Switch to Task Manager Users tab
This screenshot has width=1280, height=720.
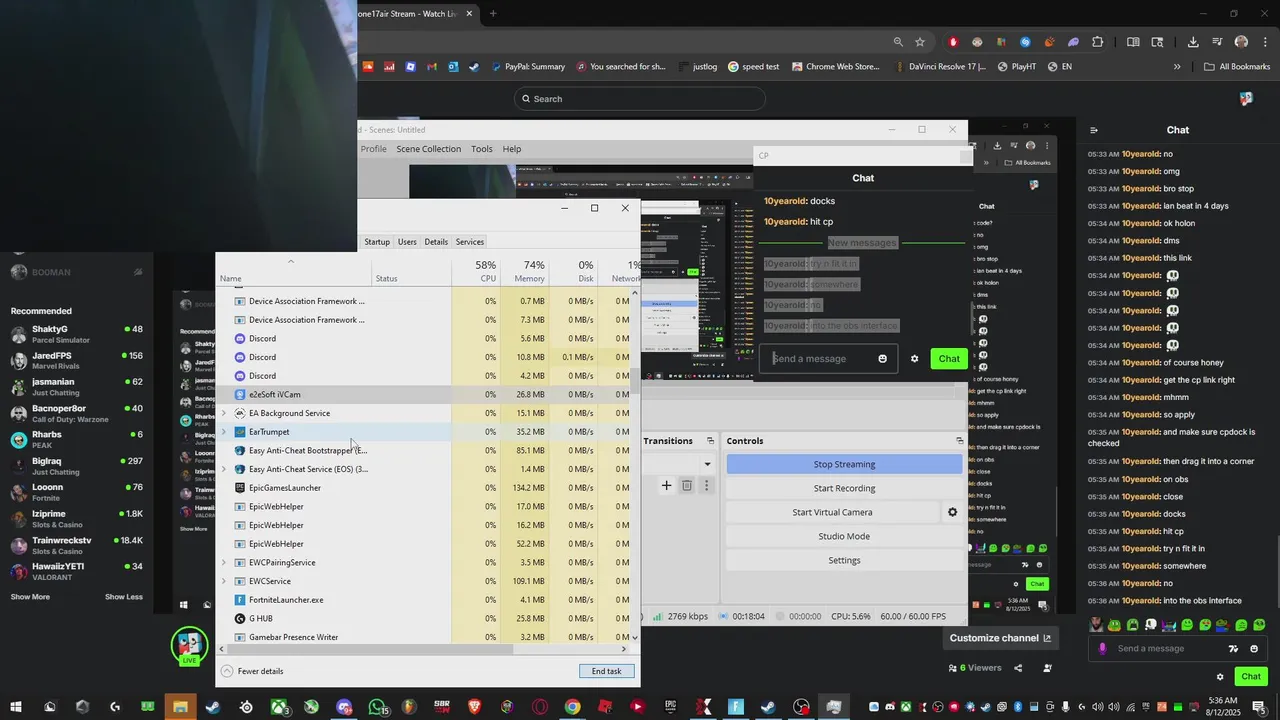point(407,242)
